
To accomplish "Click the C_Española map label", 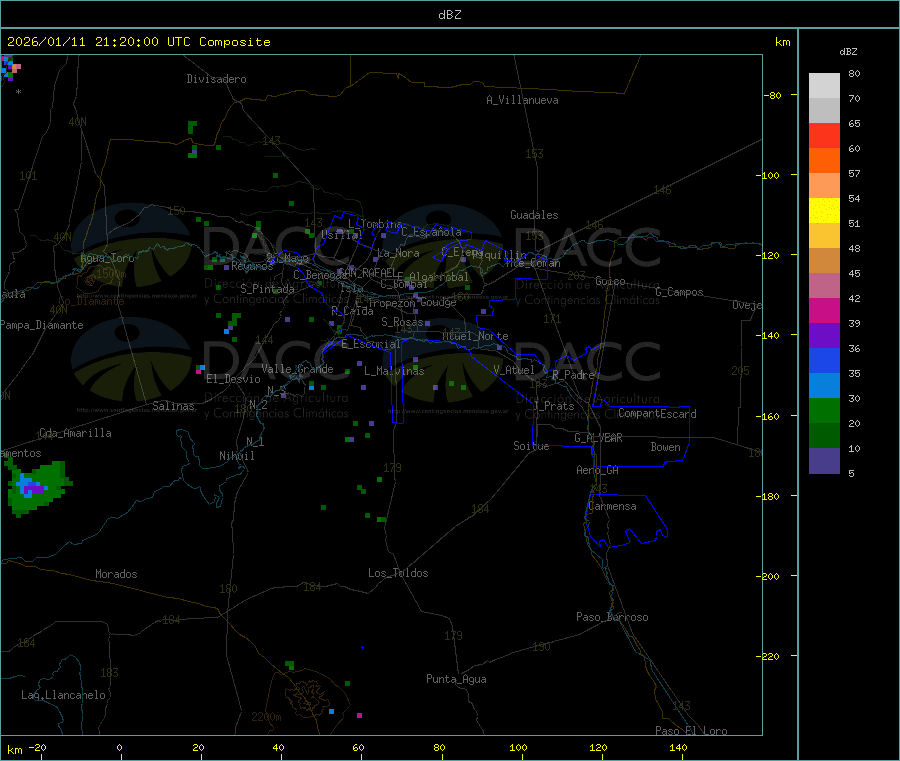I will tap(431, 232).
